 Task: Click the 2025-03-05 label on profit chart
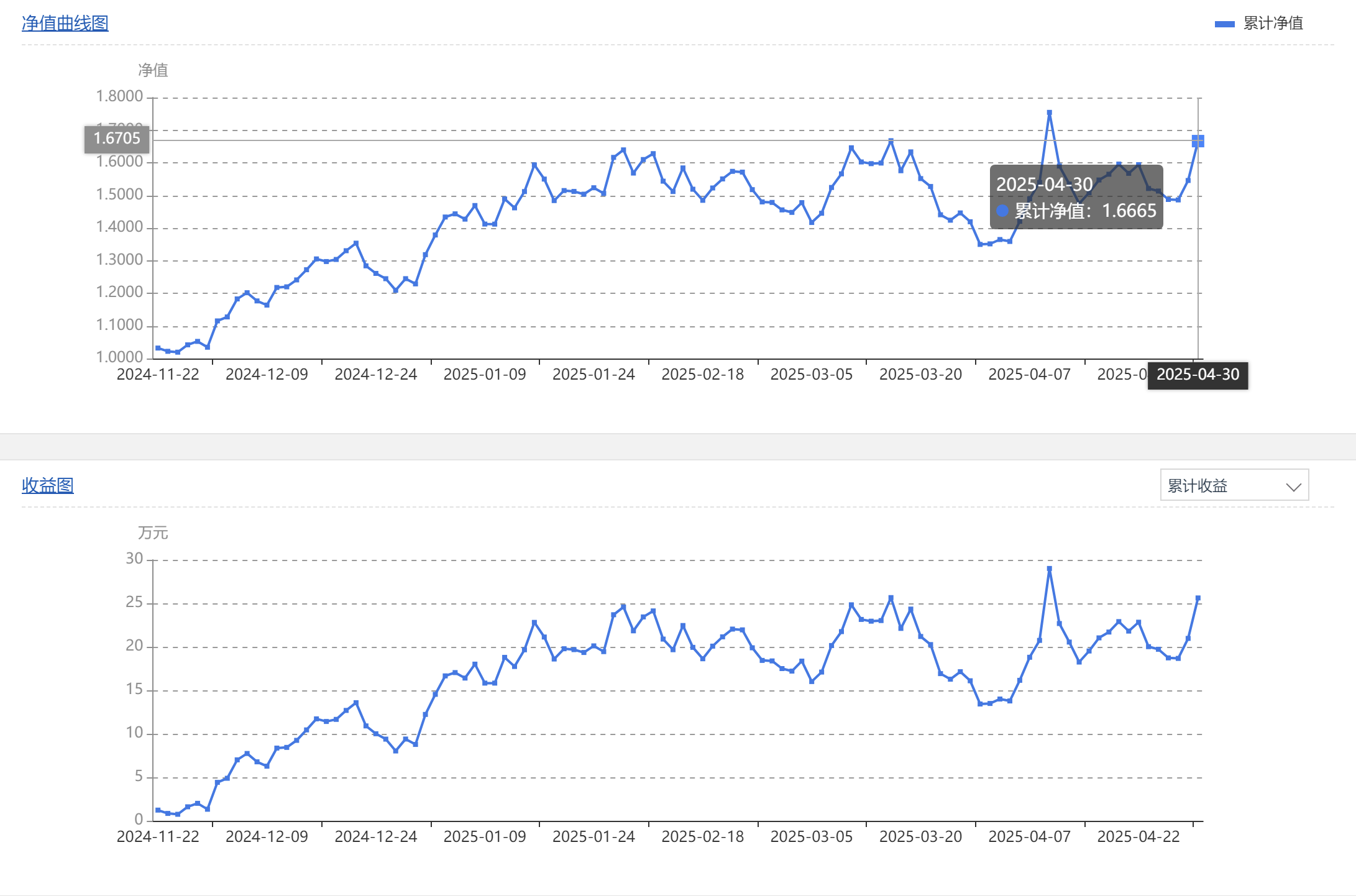(x=811, y=837)
